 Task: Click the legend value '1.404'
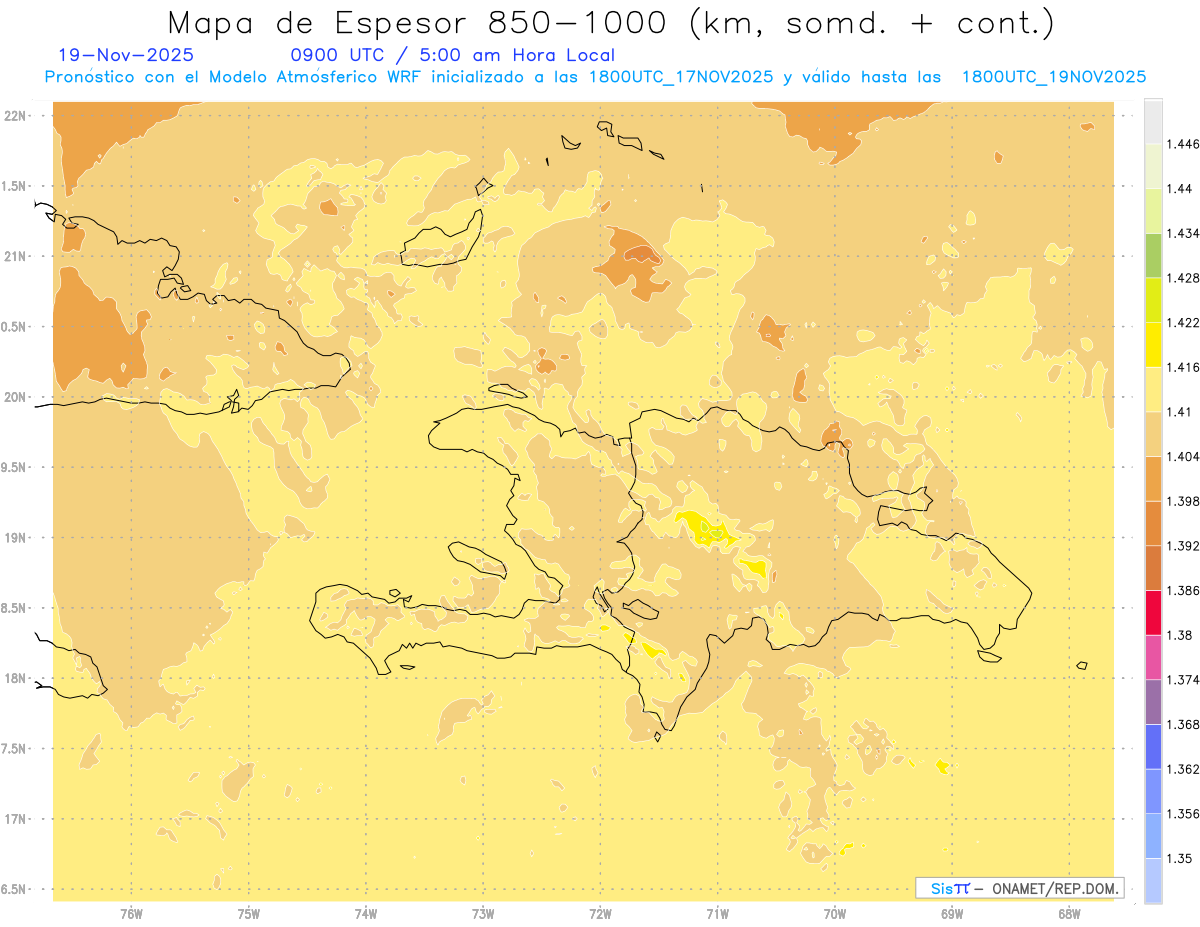click(1184, 456)
